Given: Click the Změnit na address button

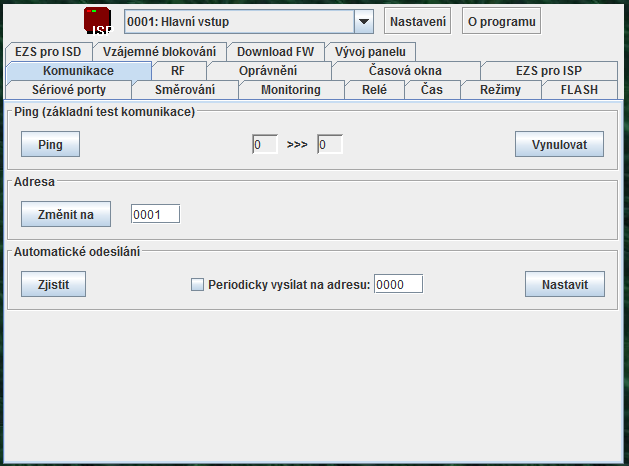Looking at the screenshot, I should pyautogui.click(x=66, y=214).
